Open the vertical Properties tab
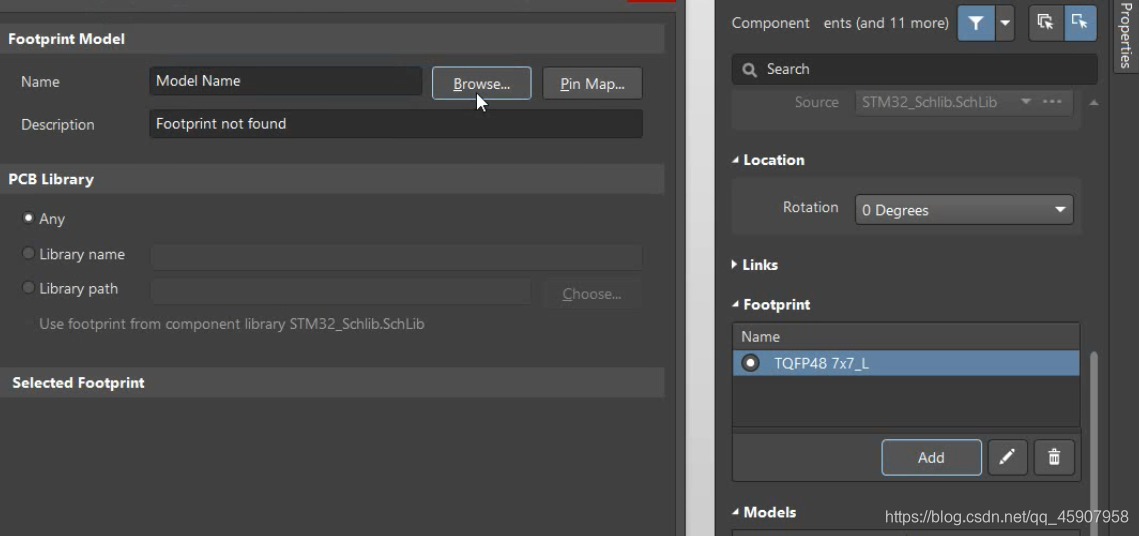Image resolution: width=1139 pixels, height=536 pixels. 1125,36
